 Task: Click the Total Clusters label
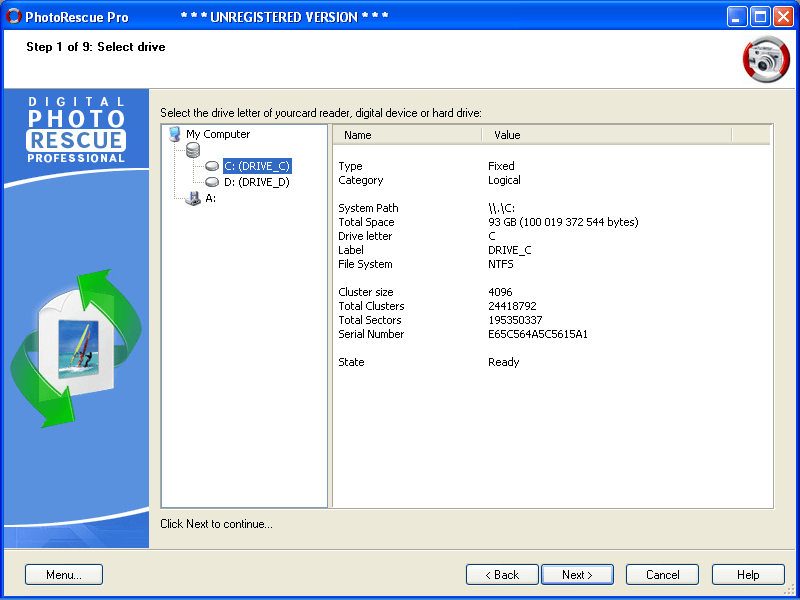click(x=371, y=306)
